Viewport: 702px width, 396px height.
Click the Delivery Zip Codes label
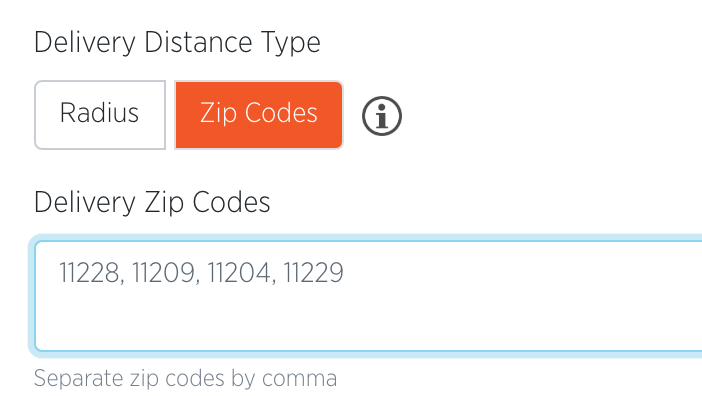152,203
